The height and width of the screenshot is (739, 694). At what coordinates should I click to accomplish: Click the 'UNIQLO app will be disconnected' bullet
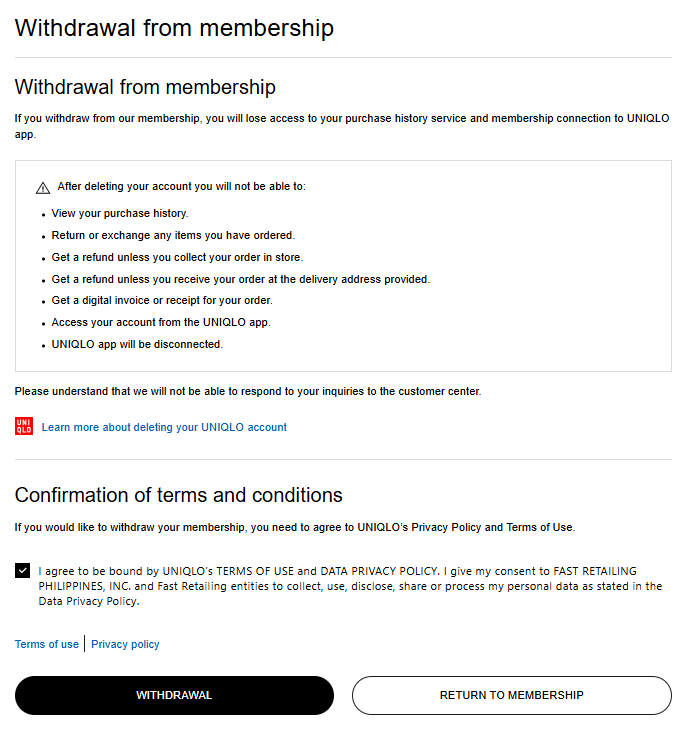point(137,345)
